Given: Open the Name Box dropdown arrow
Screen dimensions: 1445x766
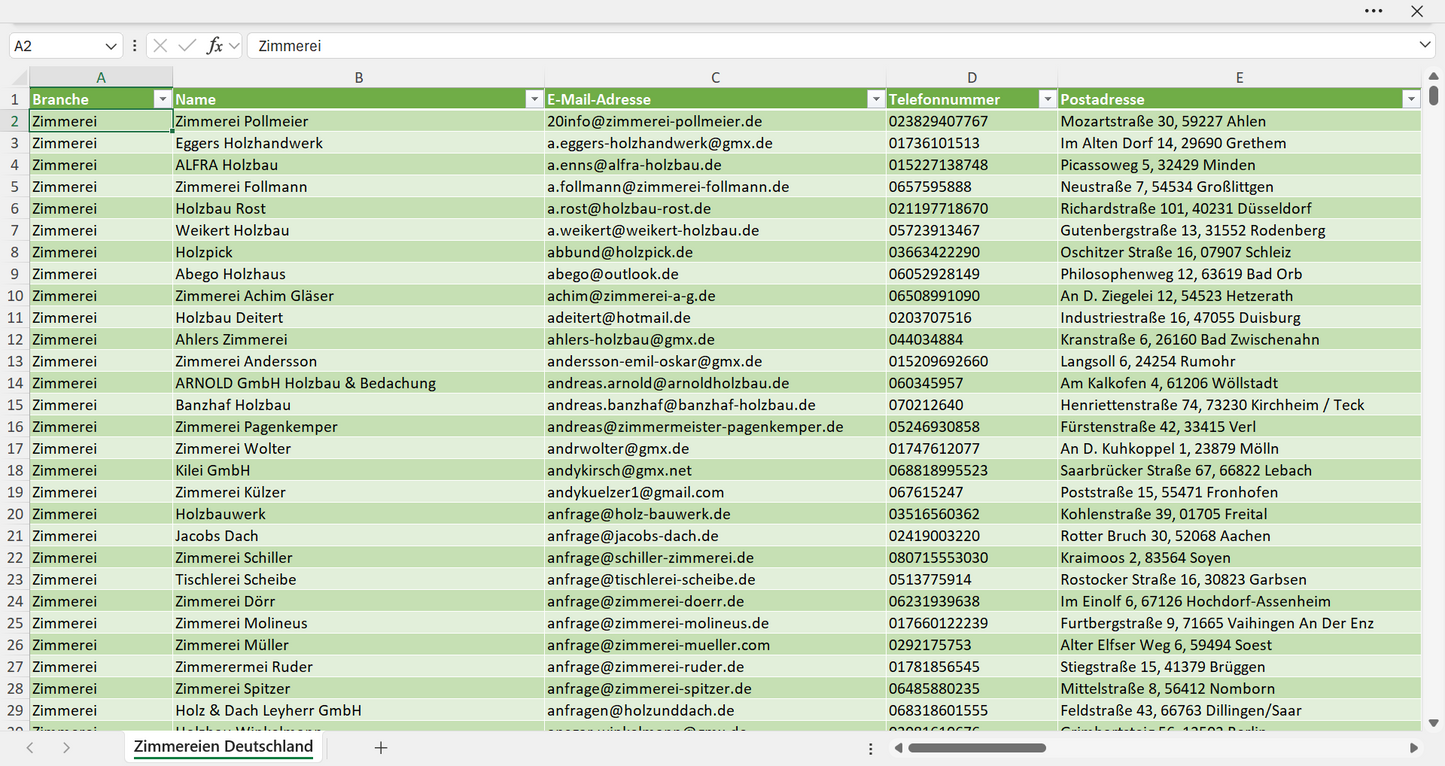Looking at the screenshot, I should [x=111, y=46].
